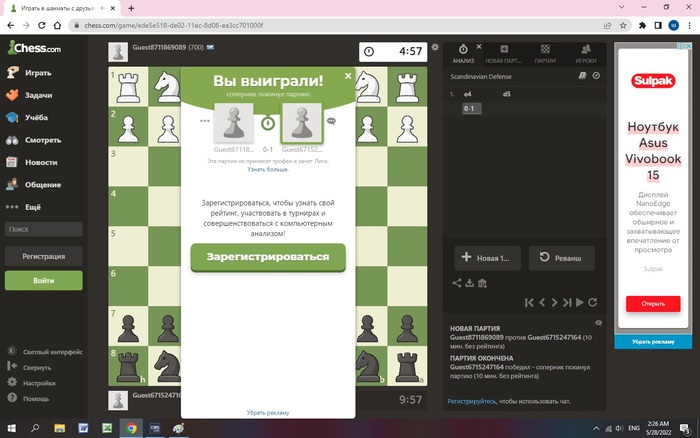Click the Chess.com logo
700x438 pixels.
pos(34,48)
